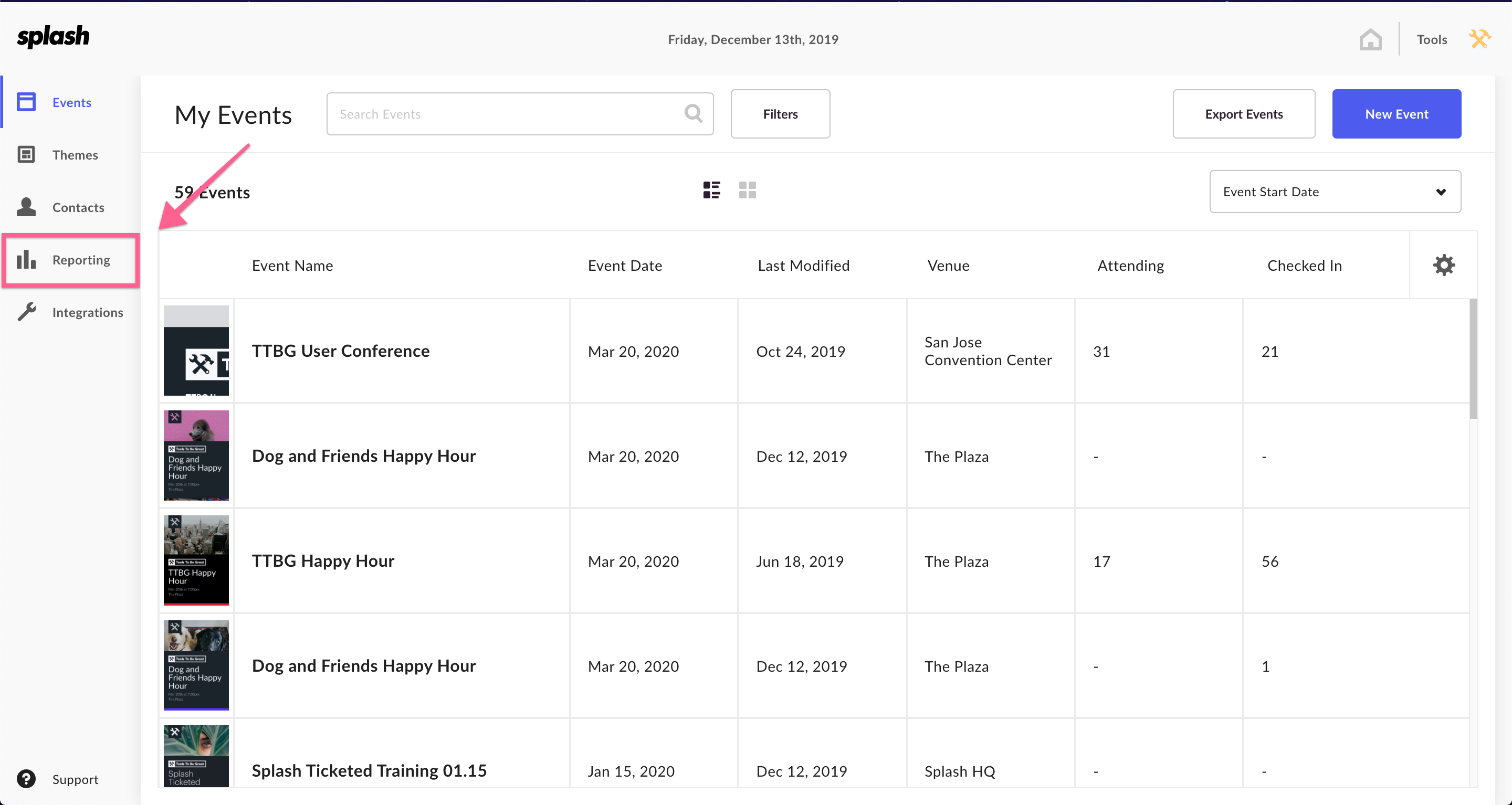Click Splash HQ venue cell
Viewport: 1512px width, 805px height.
click(960, 771)
